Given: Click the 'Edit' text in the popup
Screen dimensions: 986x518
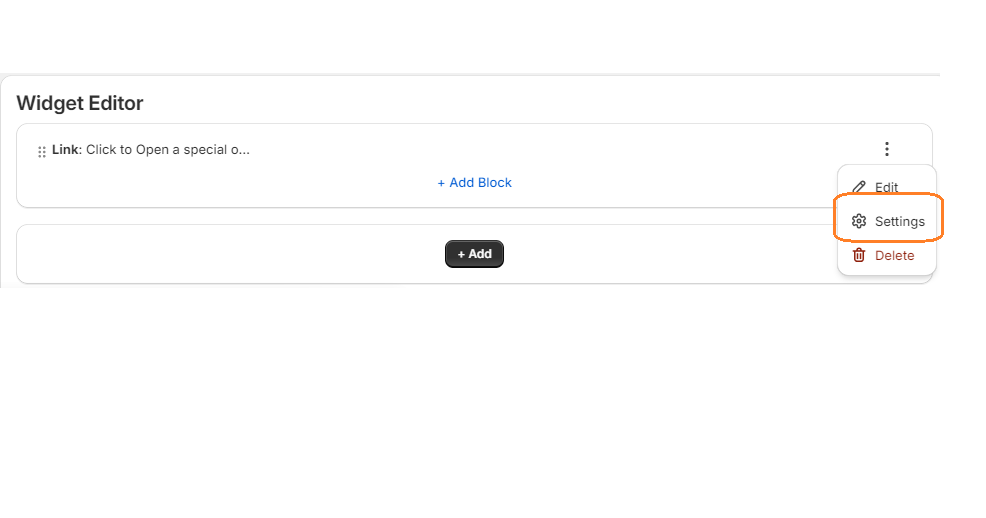Looking at the screenshot, I should [x=886, y=187].
